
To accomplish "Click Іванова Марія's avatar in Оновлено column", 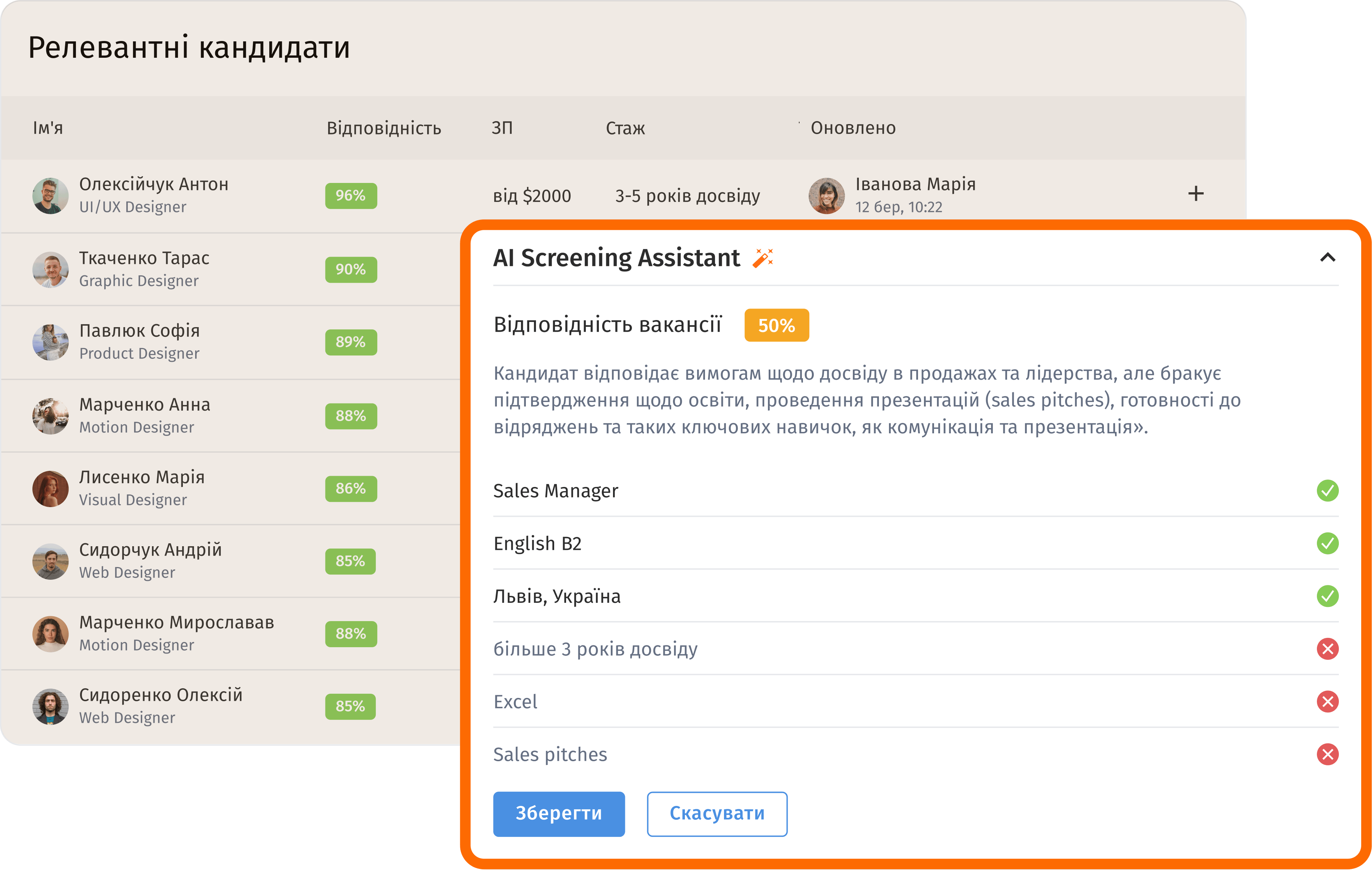I will (x=826, y=196).
